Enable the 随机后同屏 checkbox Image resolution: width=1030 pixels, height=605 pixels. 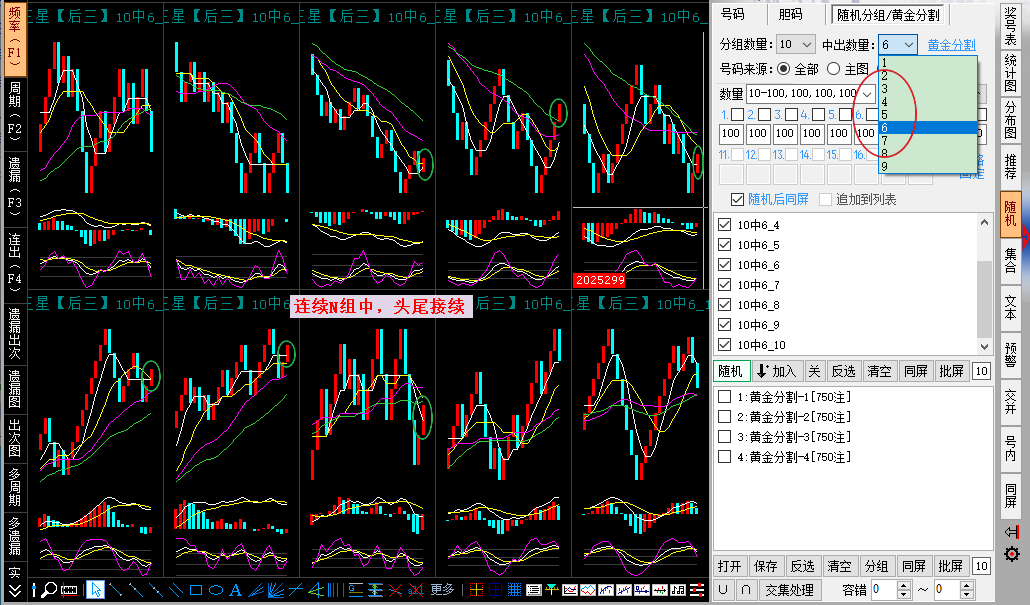(738, 199)
